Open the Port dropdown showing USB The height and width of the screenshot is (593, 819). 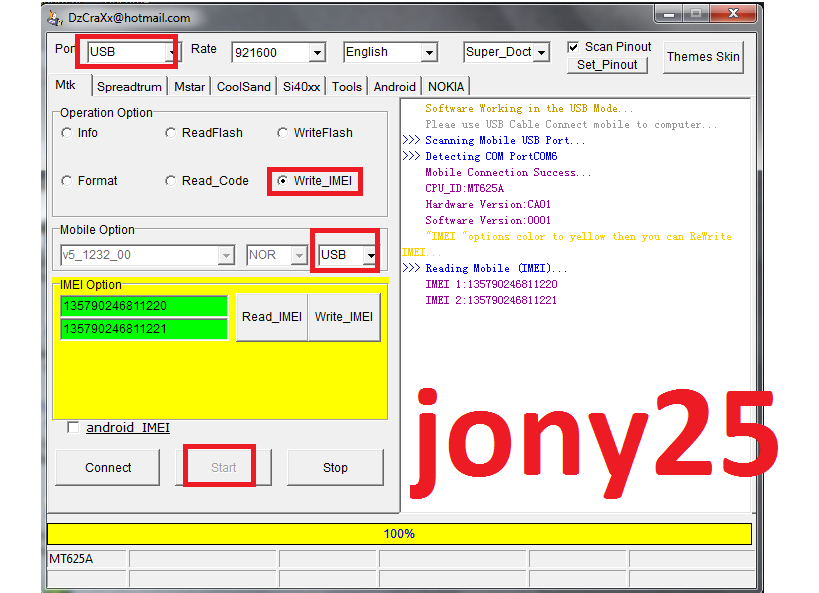point(171,52)
